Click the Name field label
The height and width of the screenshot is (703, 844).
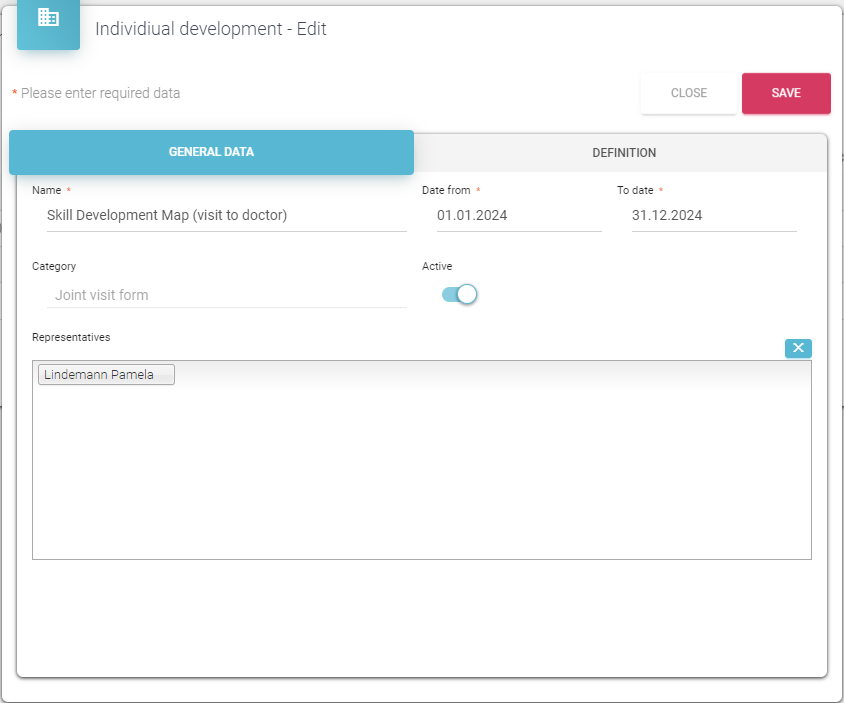coord(46,190)
